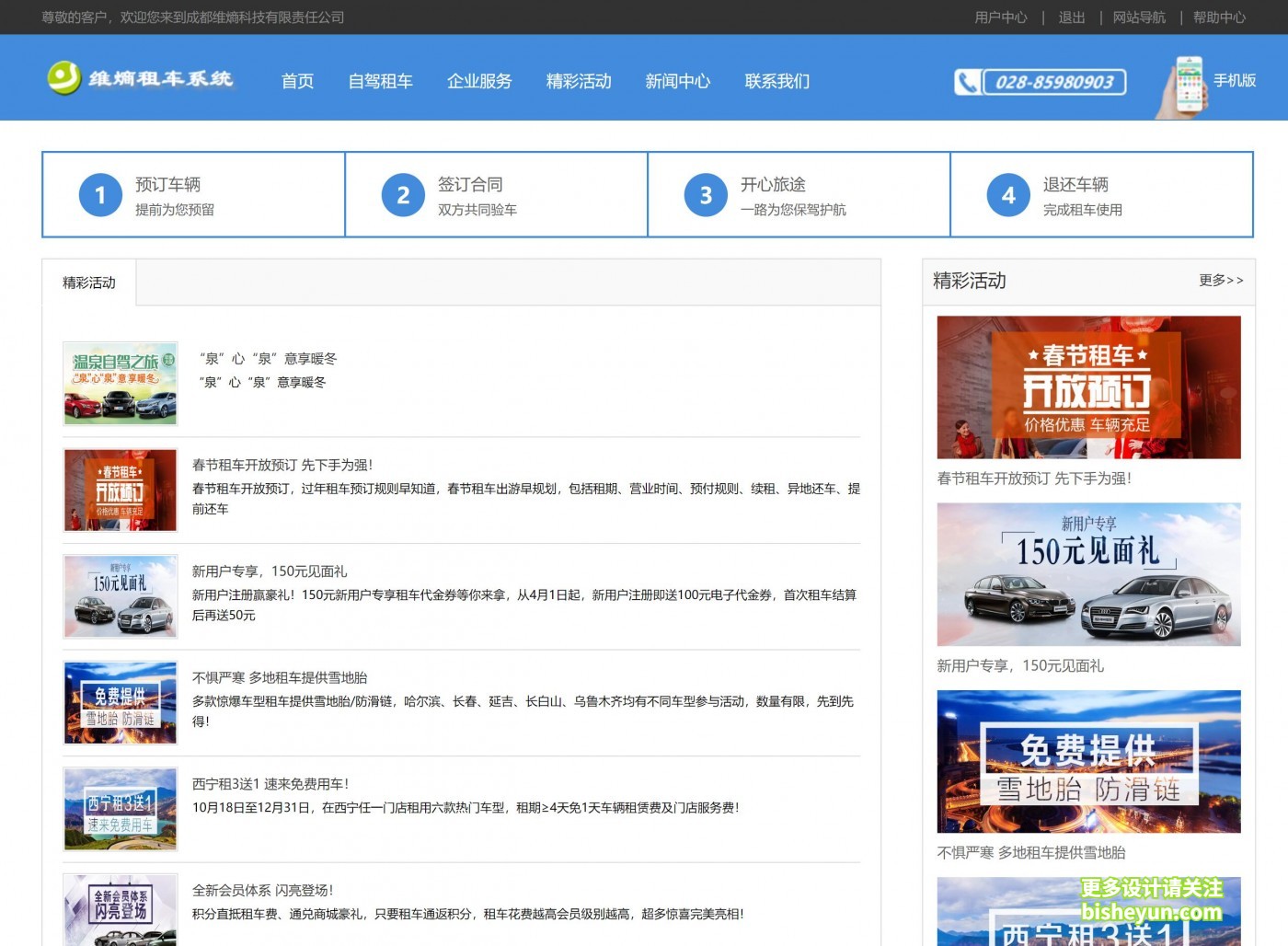Select 精彩活动 in the top navigation bar
Viewport: 1288px width, 946px height.
579,81
